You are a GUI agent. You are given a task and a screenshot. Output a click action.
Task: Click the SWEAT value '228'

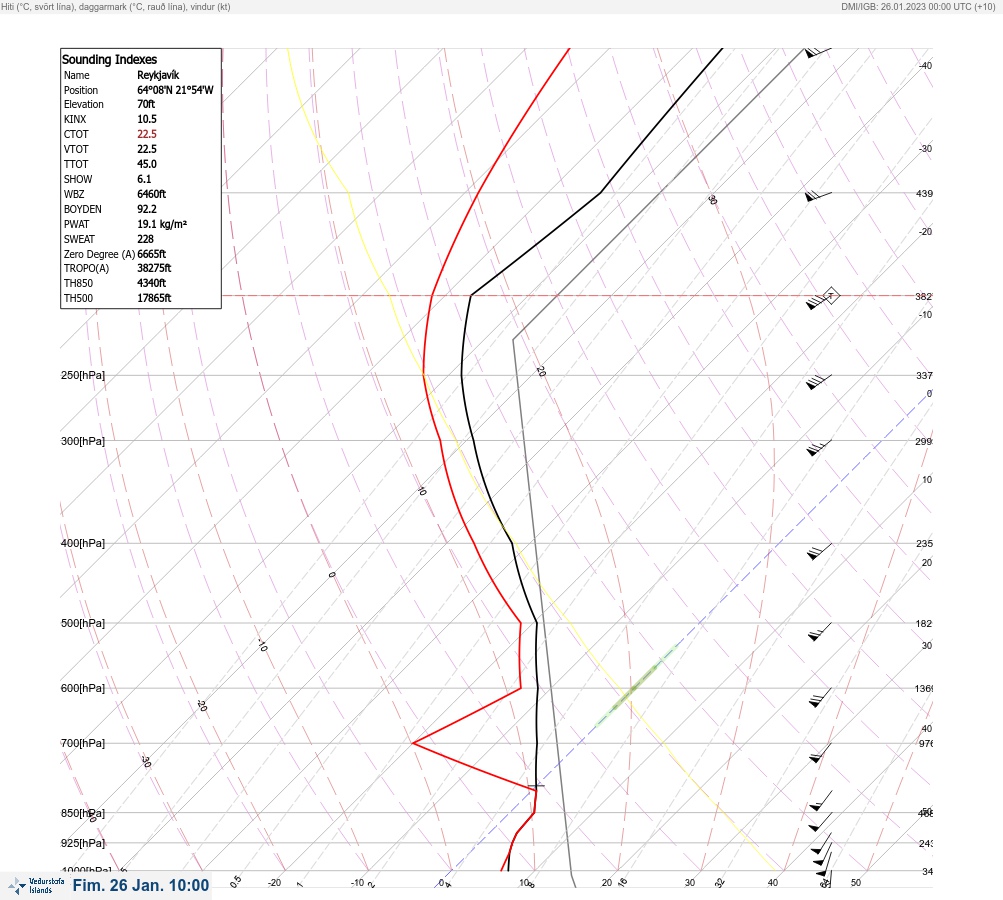(x=145, y=239)
